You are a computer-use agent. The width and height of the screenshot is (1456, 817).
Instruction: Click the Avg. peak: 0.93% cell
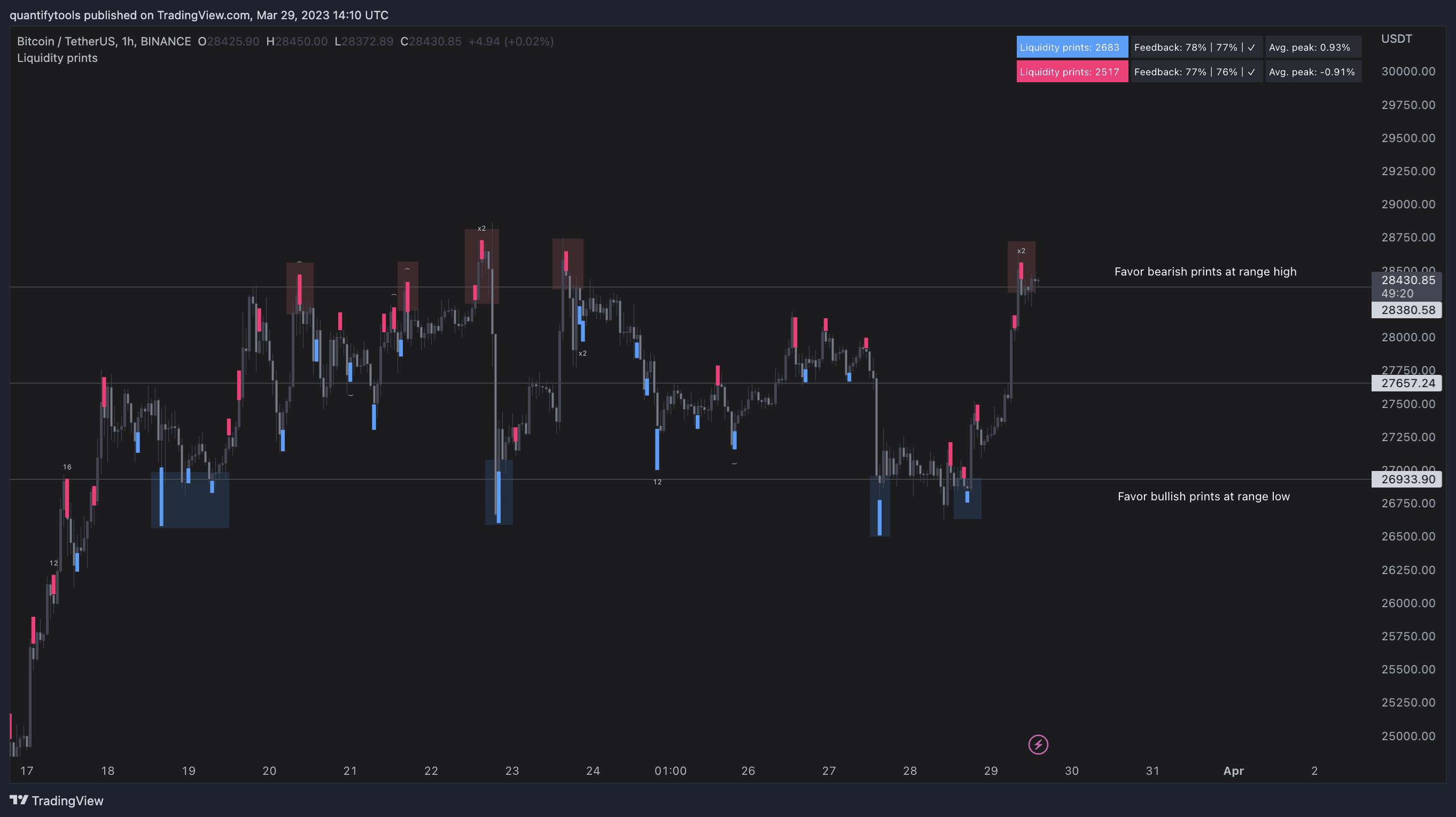coord(1312,48)
